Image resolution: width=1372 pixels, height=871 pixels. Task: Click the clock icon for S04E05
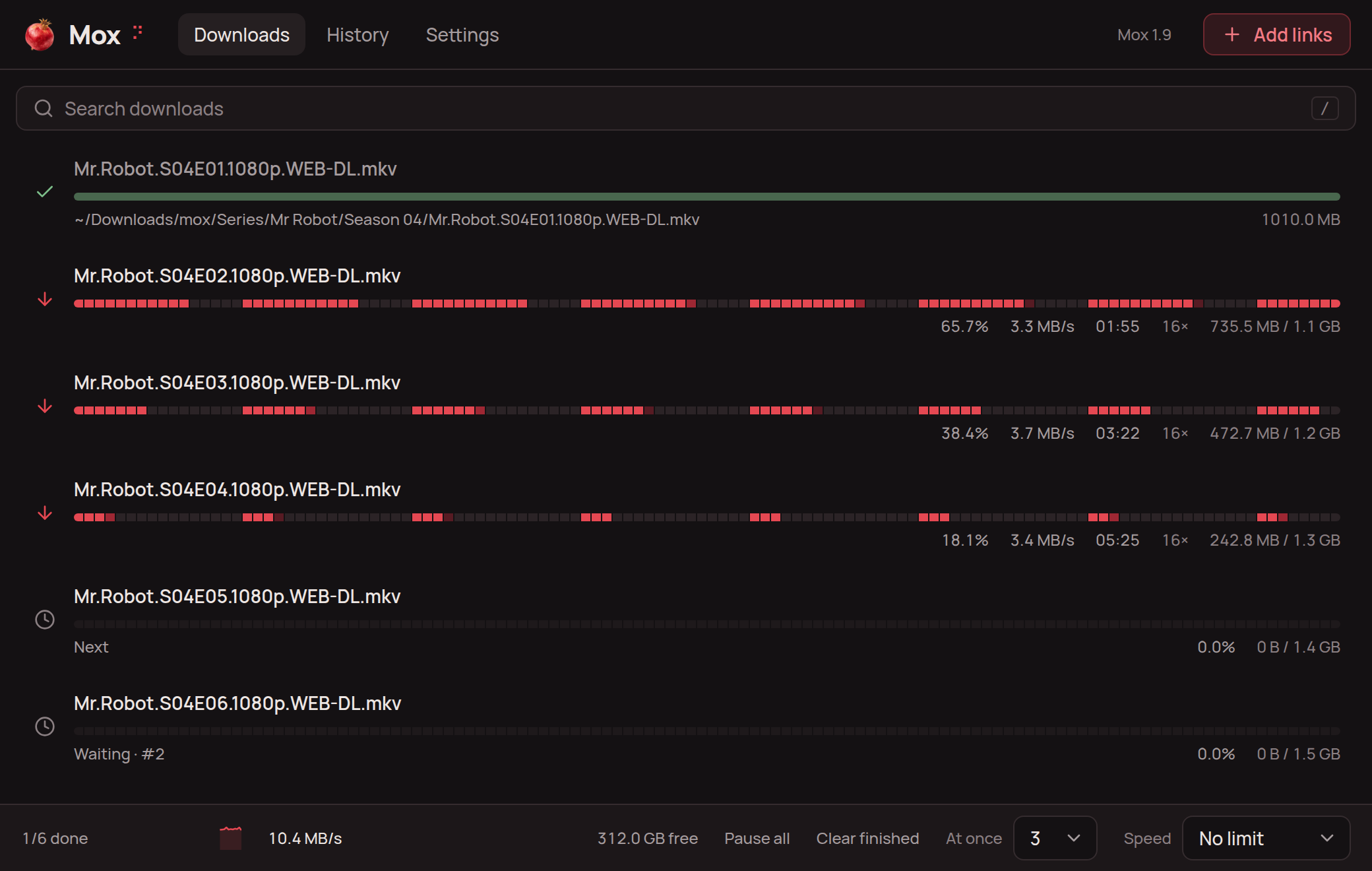point(45,620)
